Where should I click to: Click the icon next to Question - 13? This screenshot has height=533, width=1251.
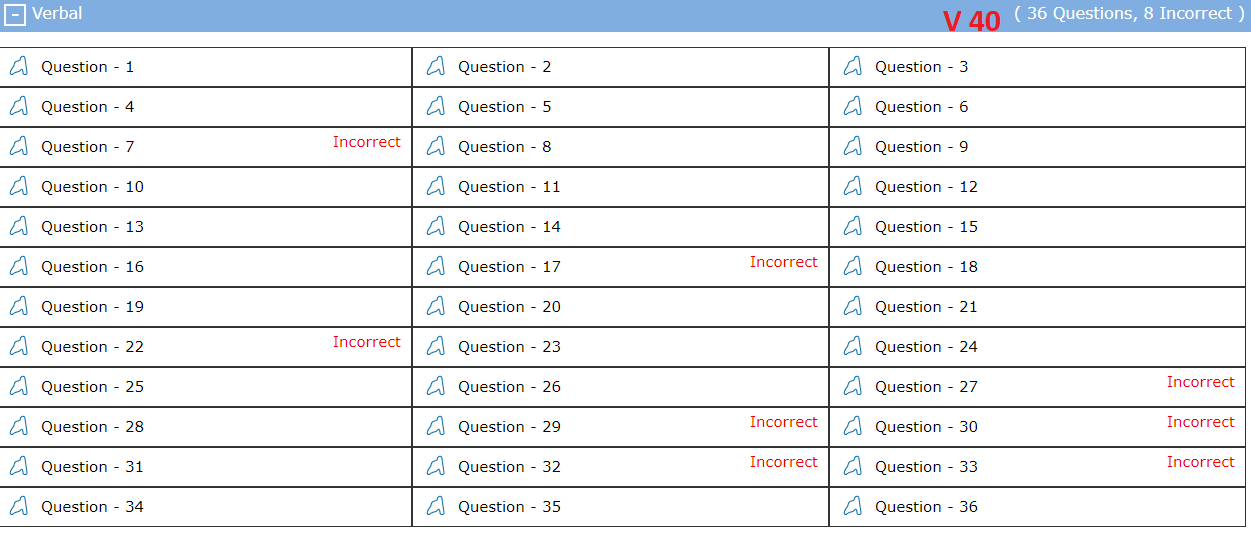[x=18, y=227]
